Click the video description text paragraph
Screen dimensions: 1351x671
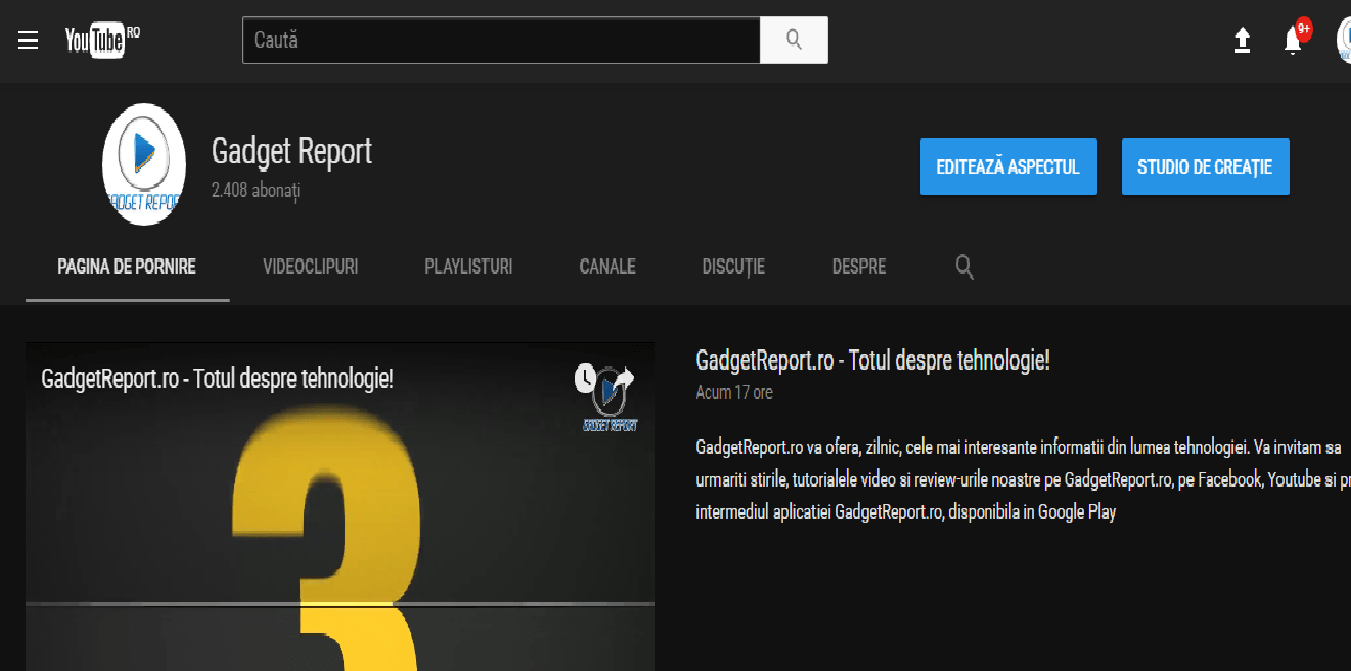tap(1023, 479)
